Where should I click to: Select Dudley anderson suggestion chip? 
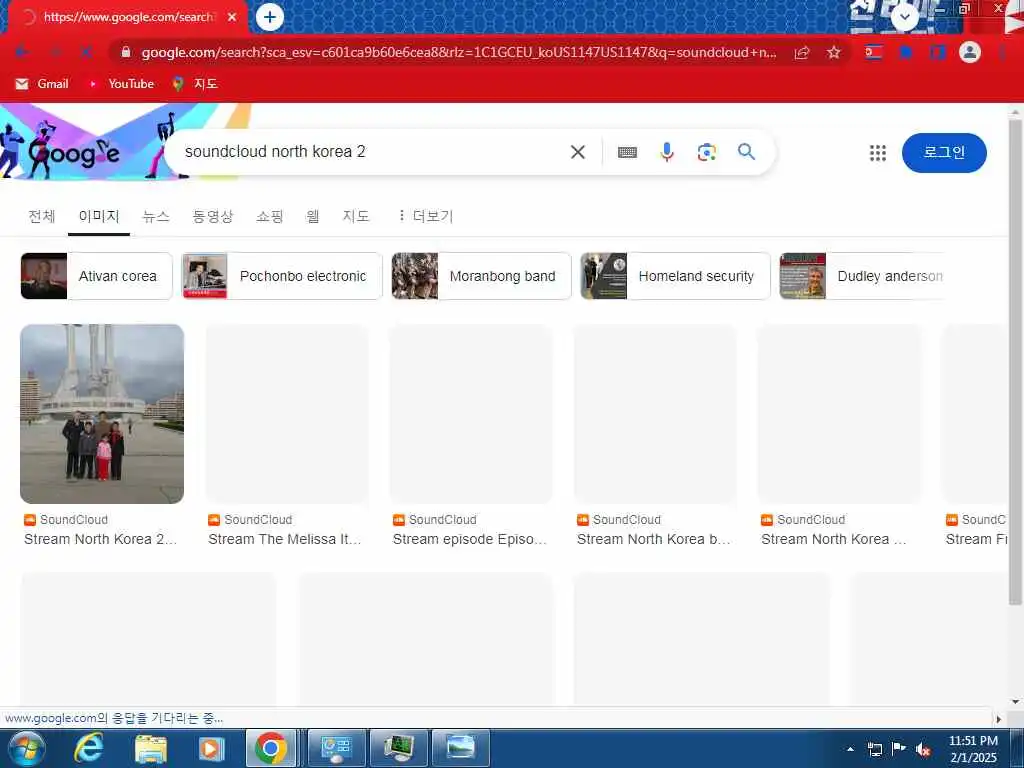[x=862, y=276]
